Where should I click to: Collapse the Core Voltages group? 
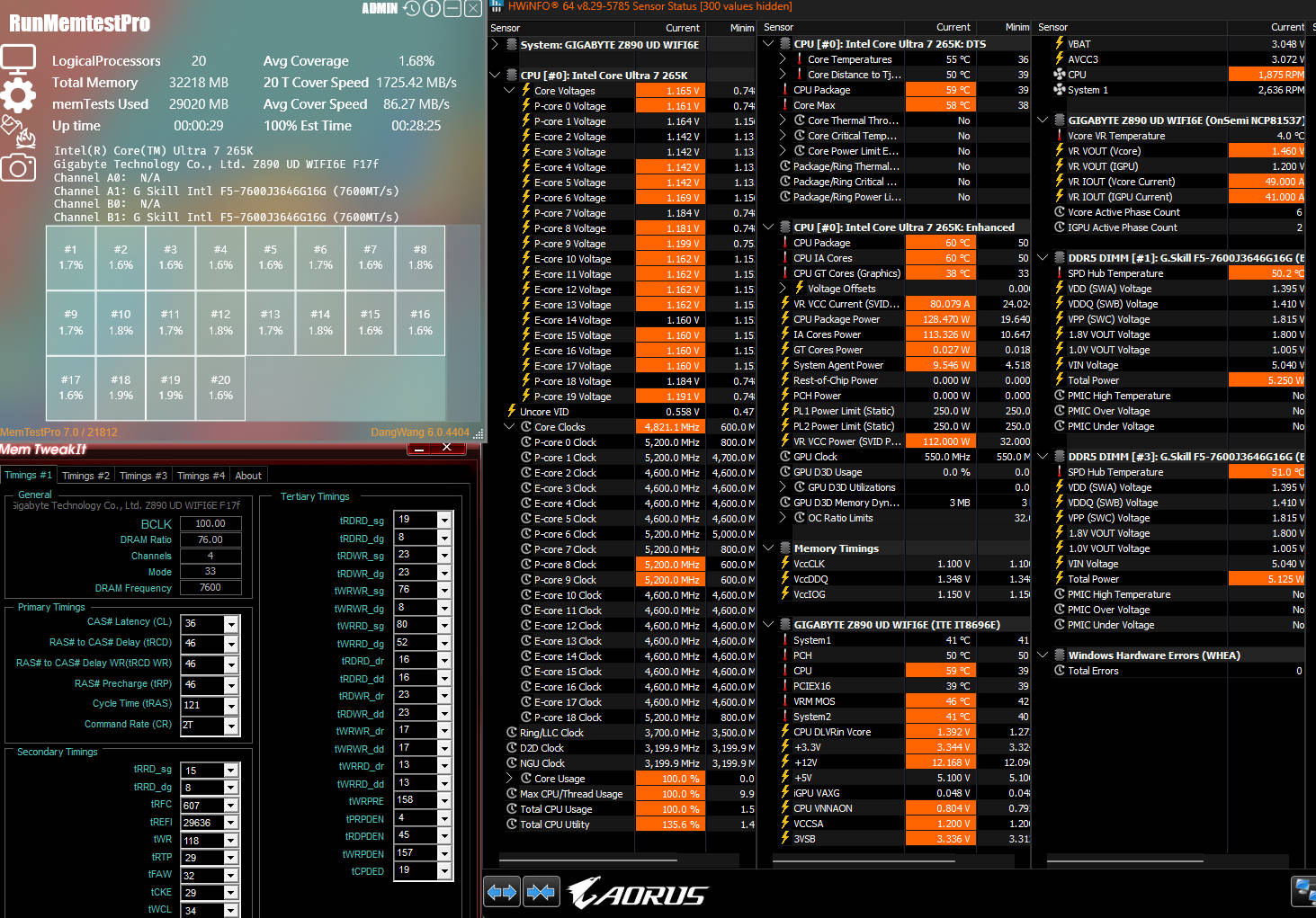point(509,90)
